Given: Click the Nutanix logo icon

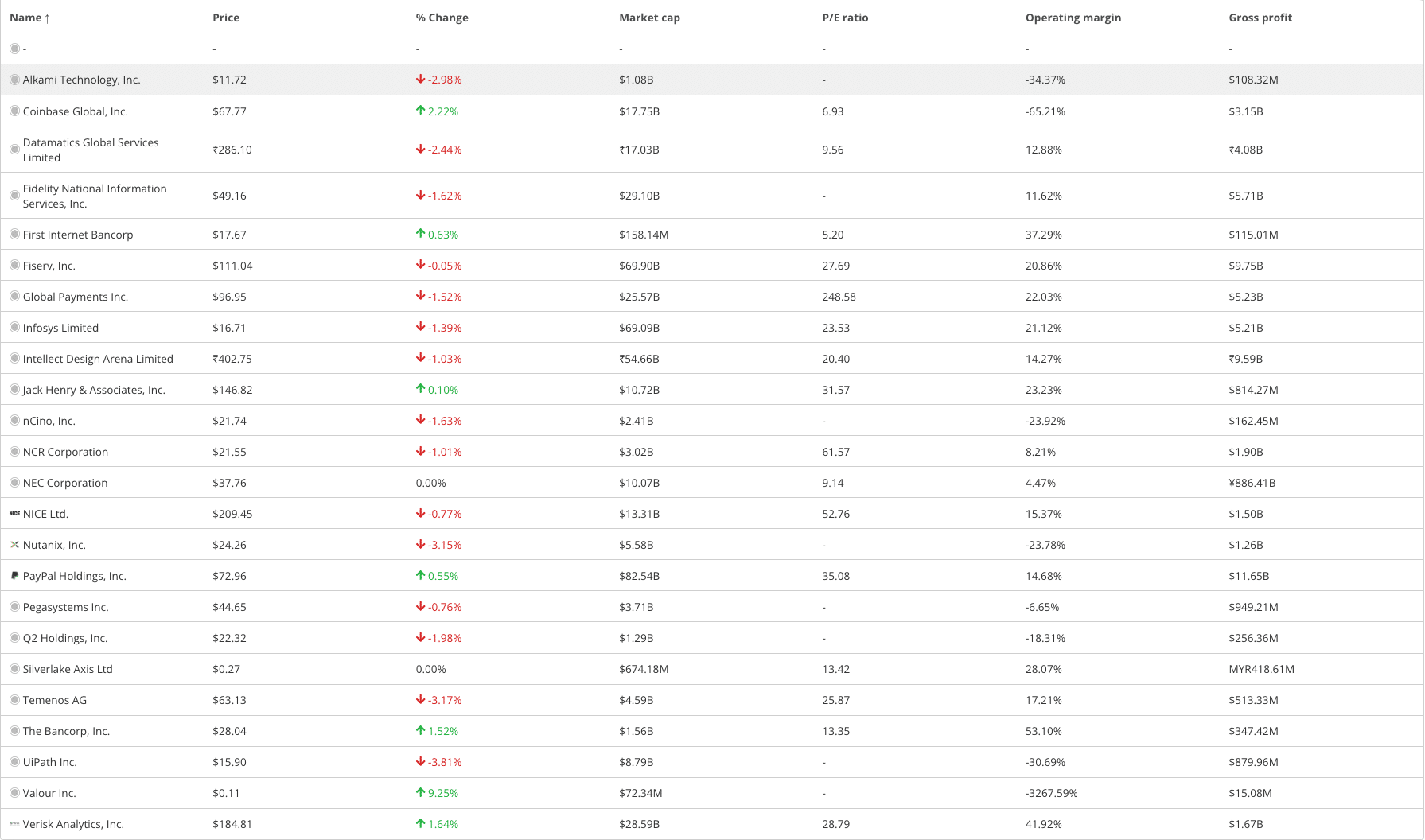Looking at the screenshot, I should pos(14,545).
